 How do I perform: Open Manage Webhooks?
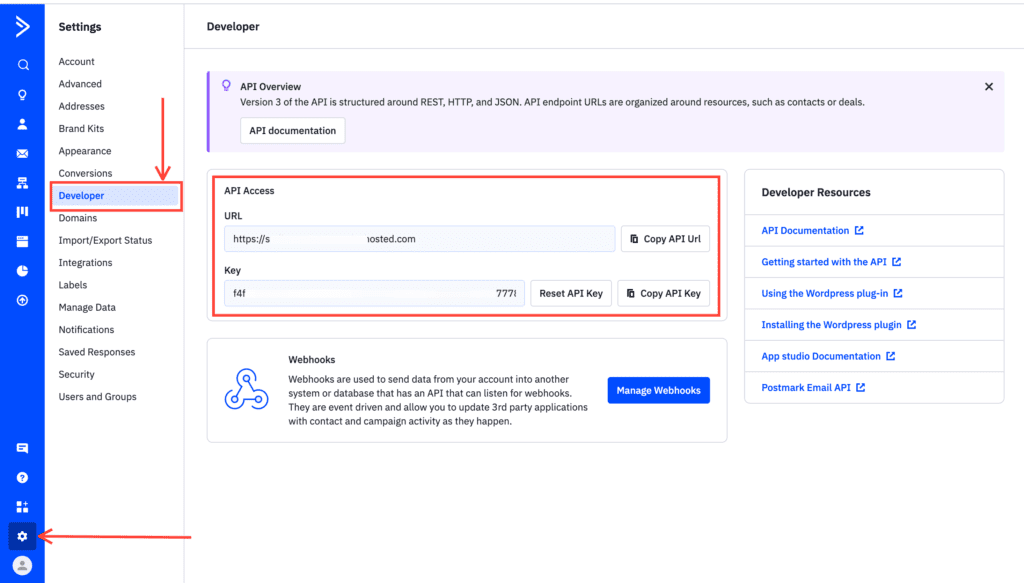[x=658, y=390]
